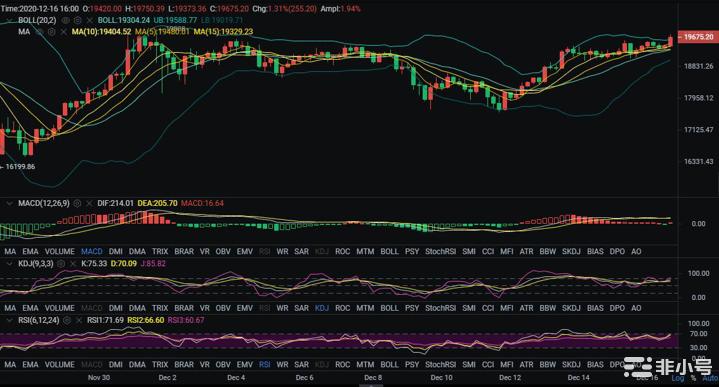This screenshot has width=719, height=387.
Task: Select BIAS tab below the KDJ chart
Action: coord(595,308)
